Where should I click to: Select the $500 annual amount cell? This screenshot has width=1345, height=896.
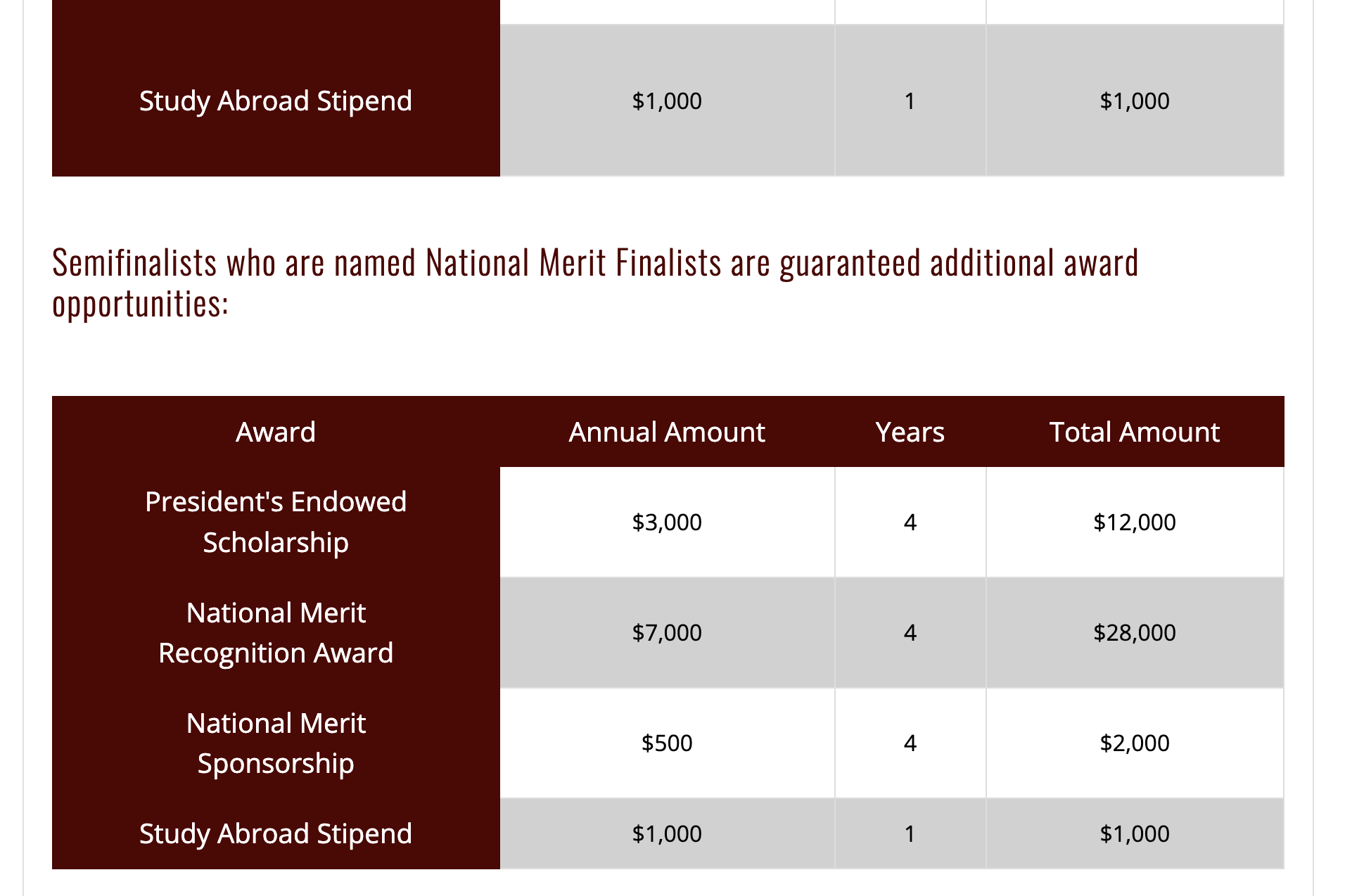click(x=666, y=743)
